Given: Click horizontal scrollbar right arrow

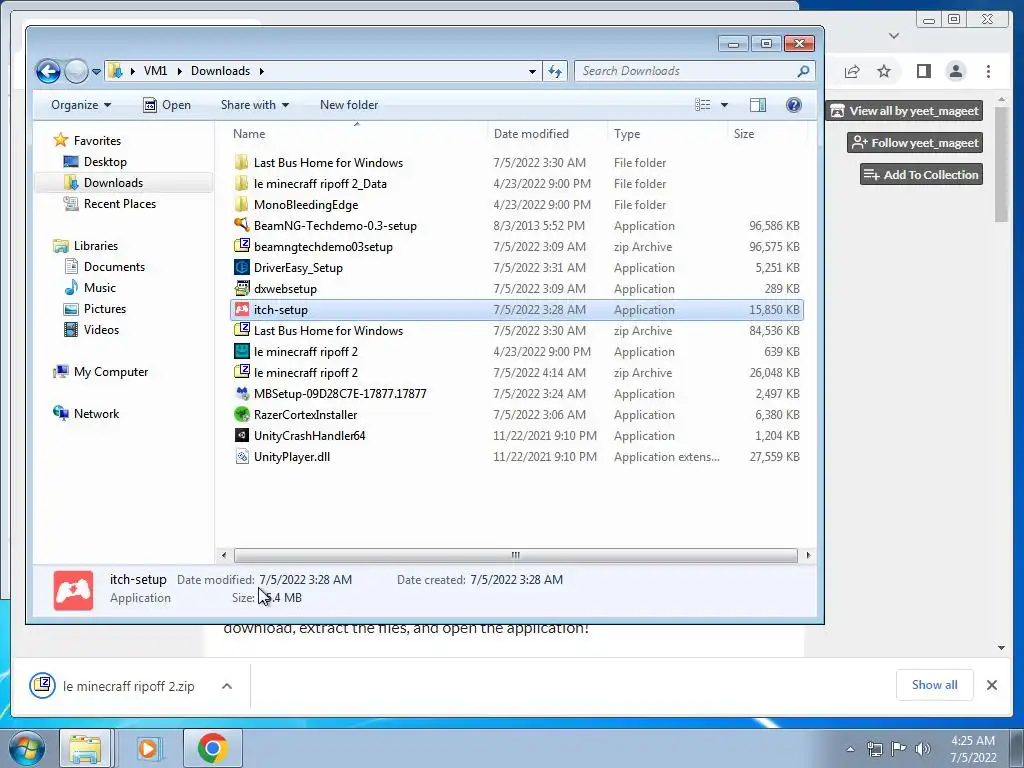Looking at the screenshot, I should click(x=808, y=555).
